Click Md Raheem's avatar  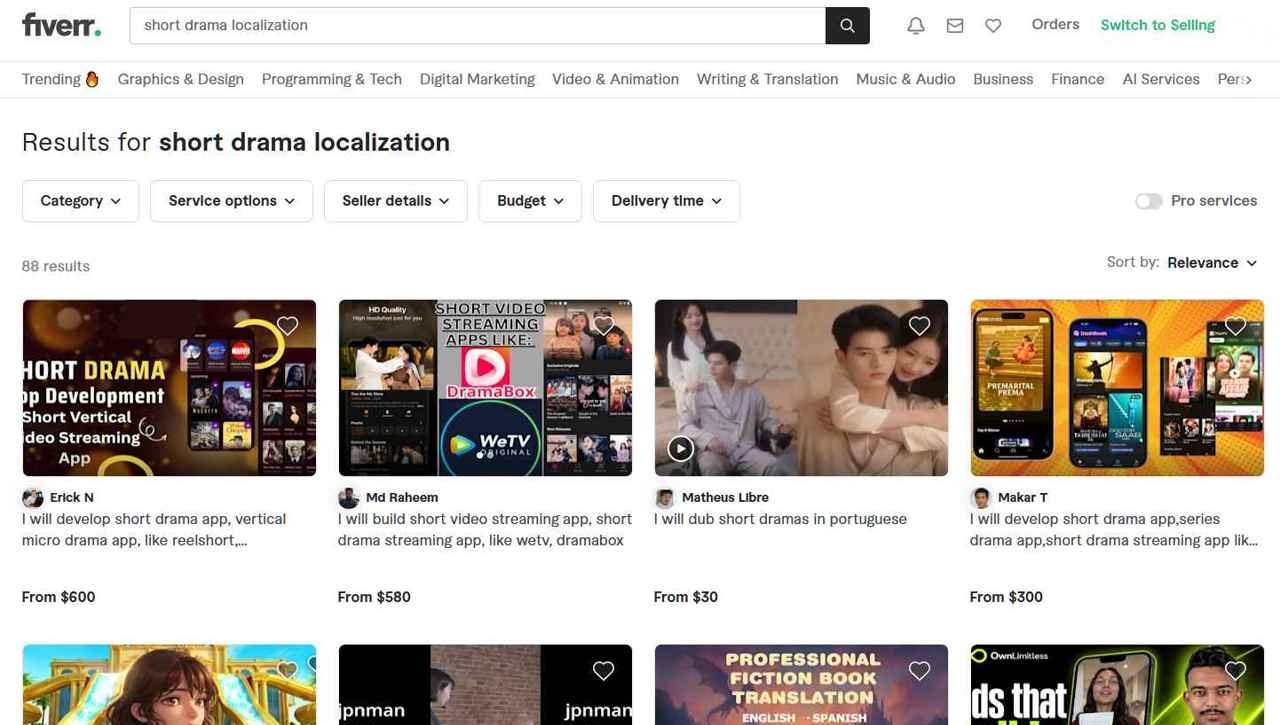point(349,498)
